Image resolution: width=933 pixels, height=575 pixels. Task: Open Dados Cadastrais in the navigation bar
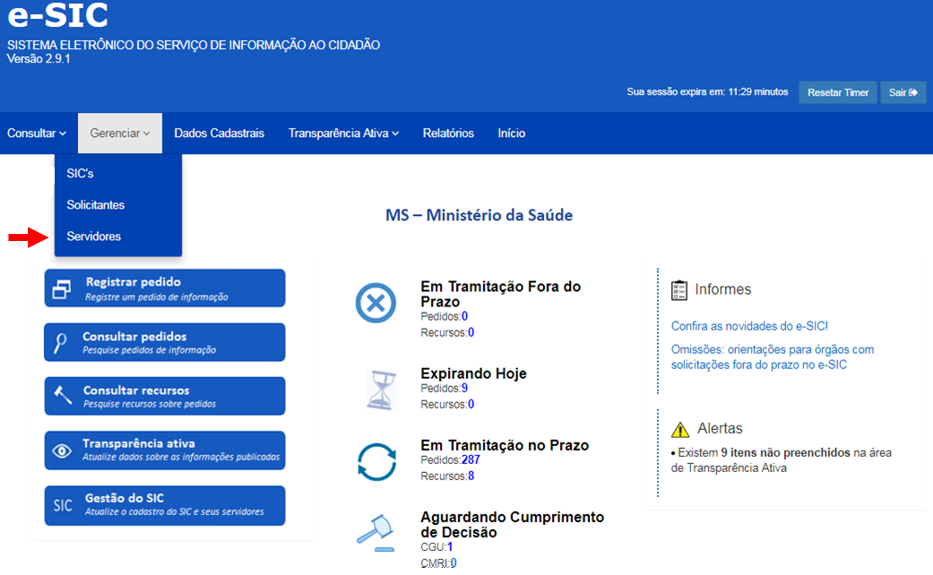click(219, 133)
